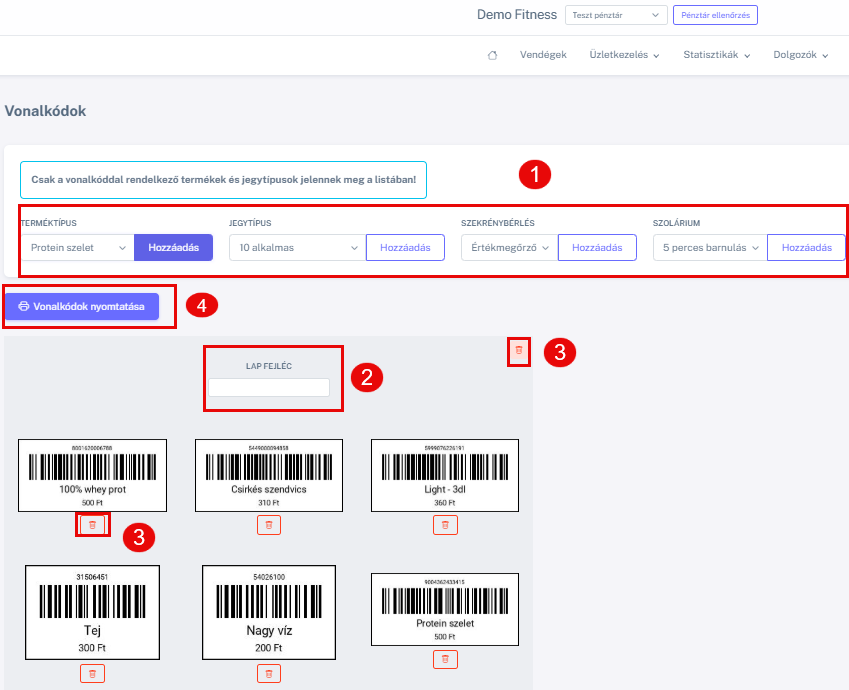Delete the Protein szelet barcode

coord(446,659)
